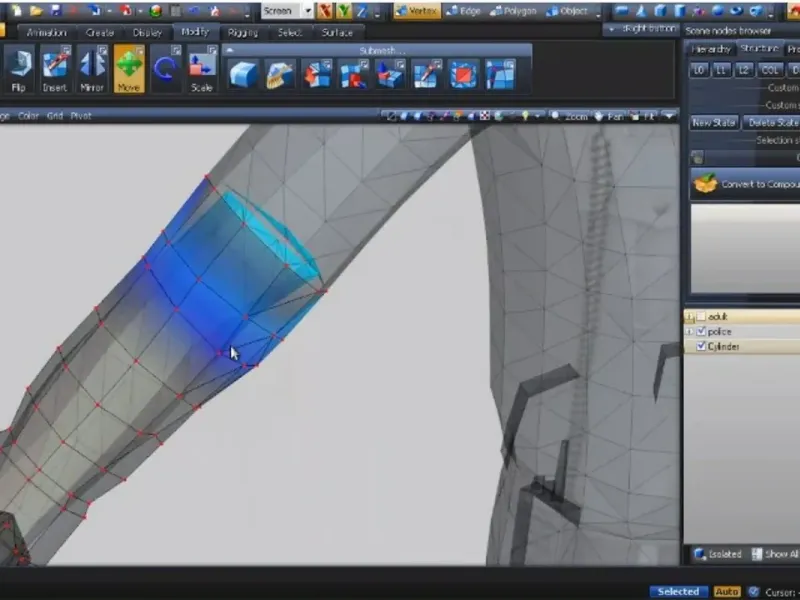
Task: Click the New State button
Action: pos(714,122)
